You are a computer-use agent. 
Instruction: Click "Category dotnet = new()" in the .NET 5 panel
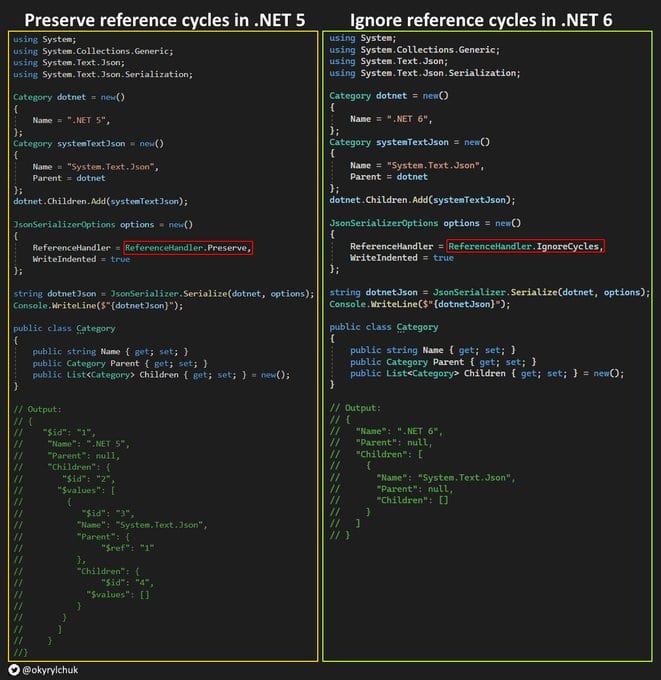click(x=69, y=97)
